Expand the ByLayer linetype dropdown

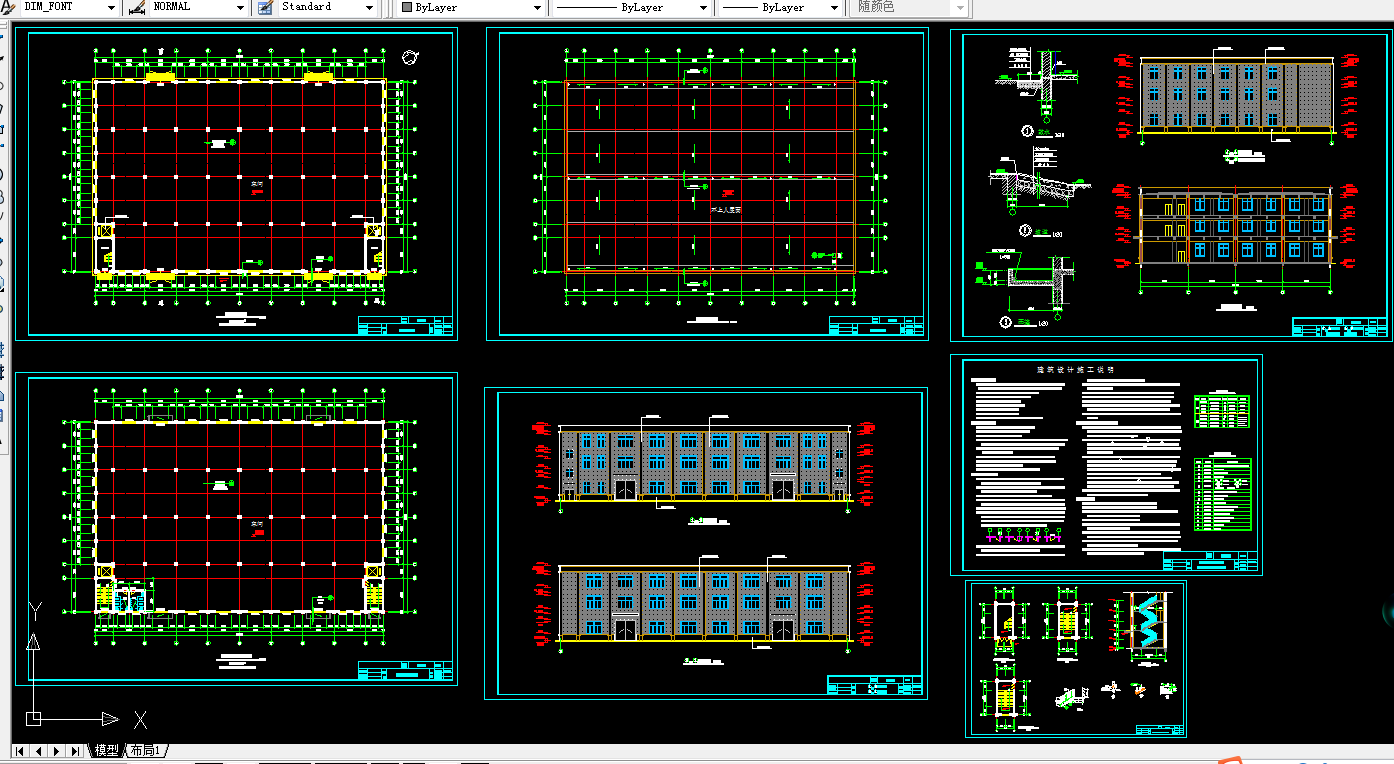[x=703, y=8]
